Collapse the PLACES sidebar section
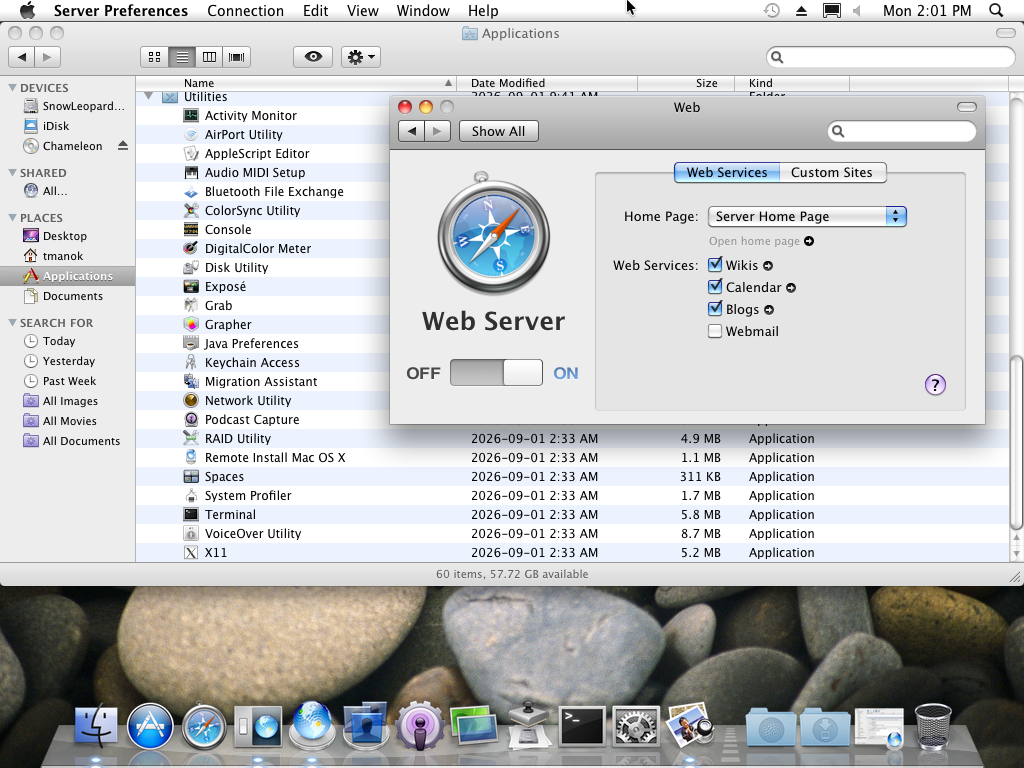1024x768 pixels. pos(12,217)
